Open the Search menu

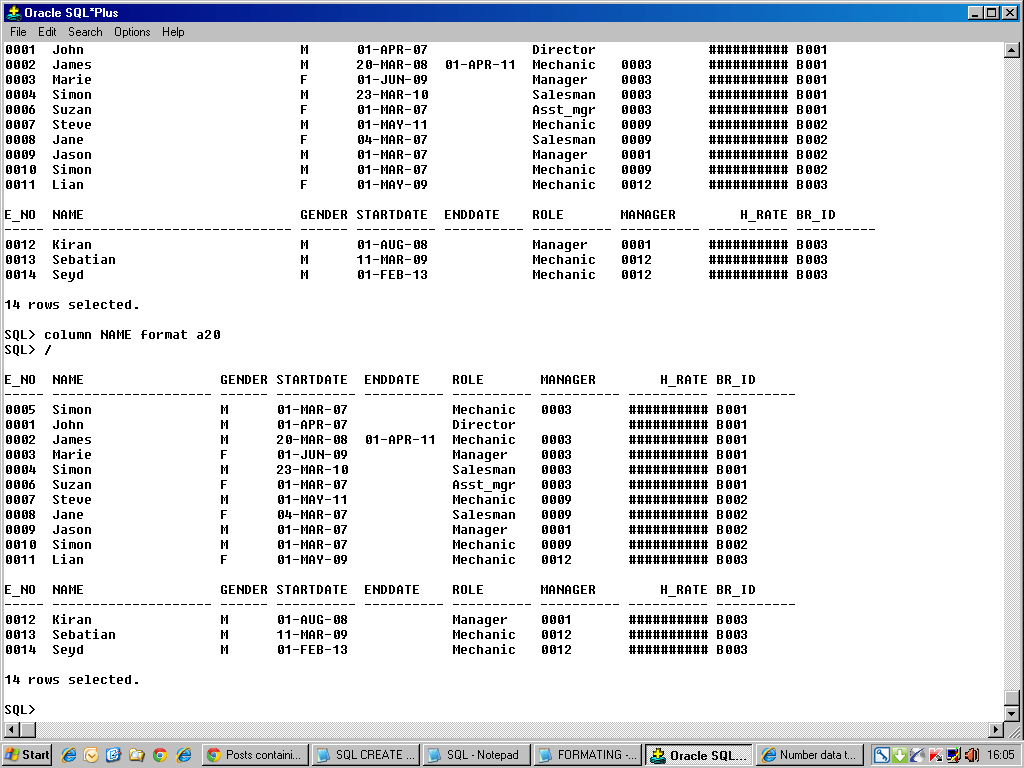coord(85,32)
